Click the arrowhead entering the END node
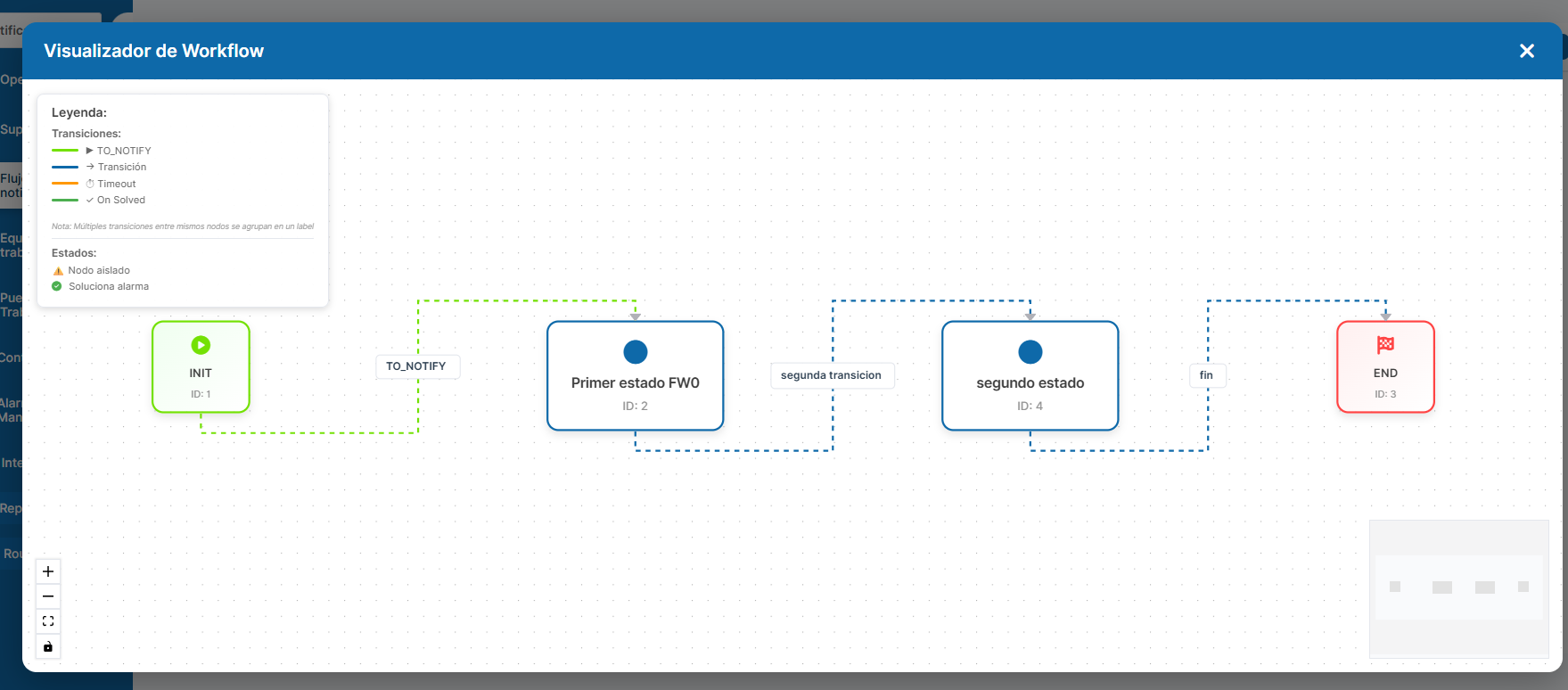Image resolution: width=1568 pixels, height=690 pixels. click(x=1385, y=316)
